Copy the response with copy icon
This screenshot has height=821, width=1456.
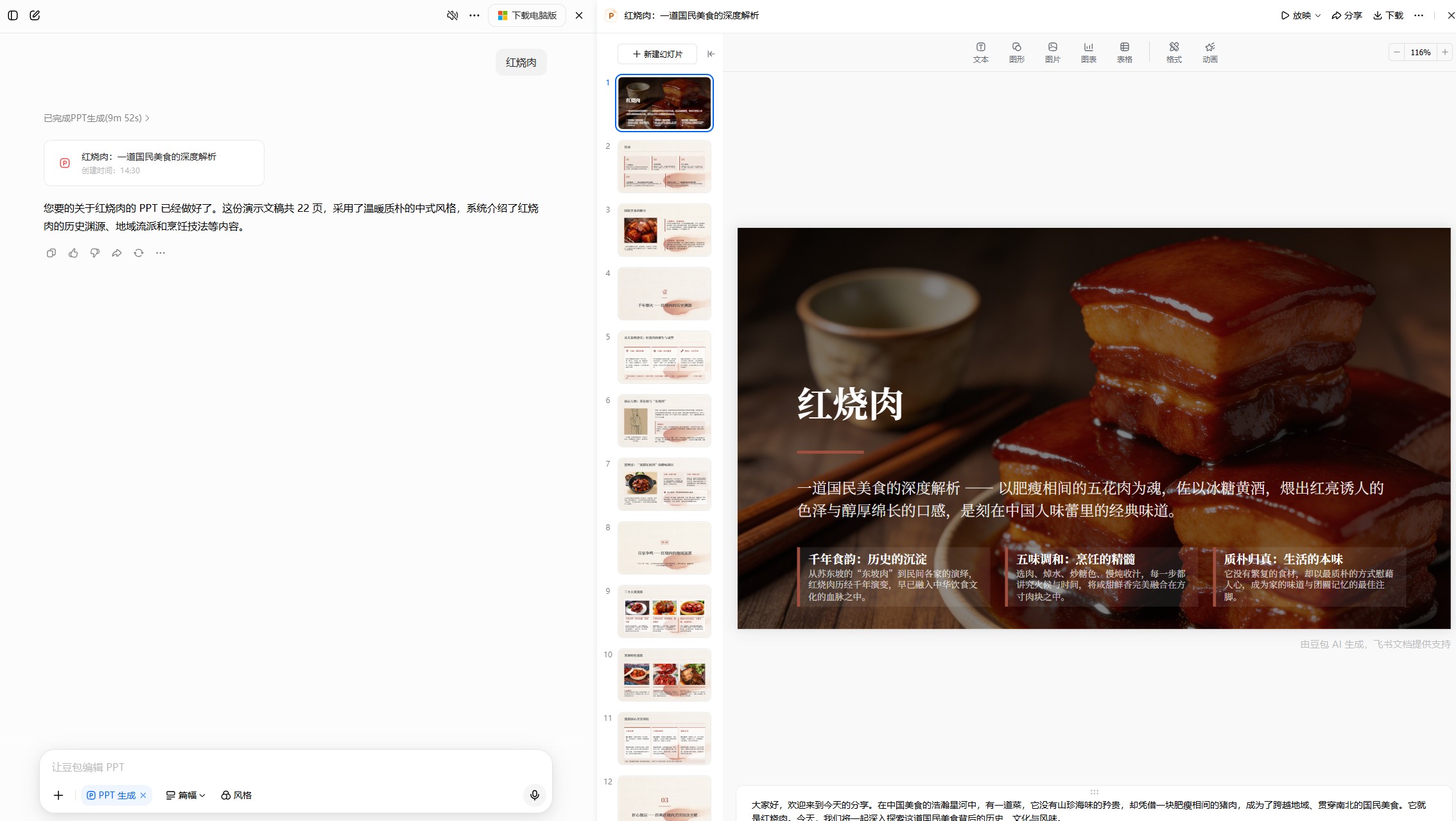point(51,253)
